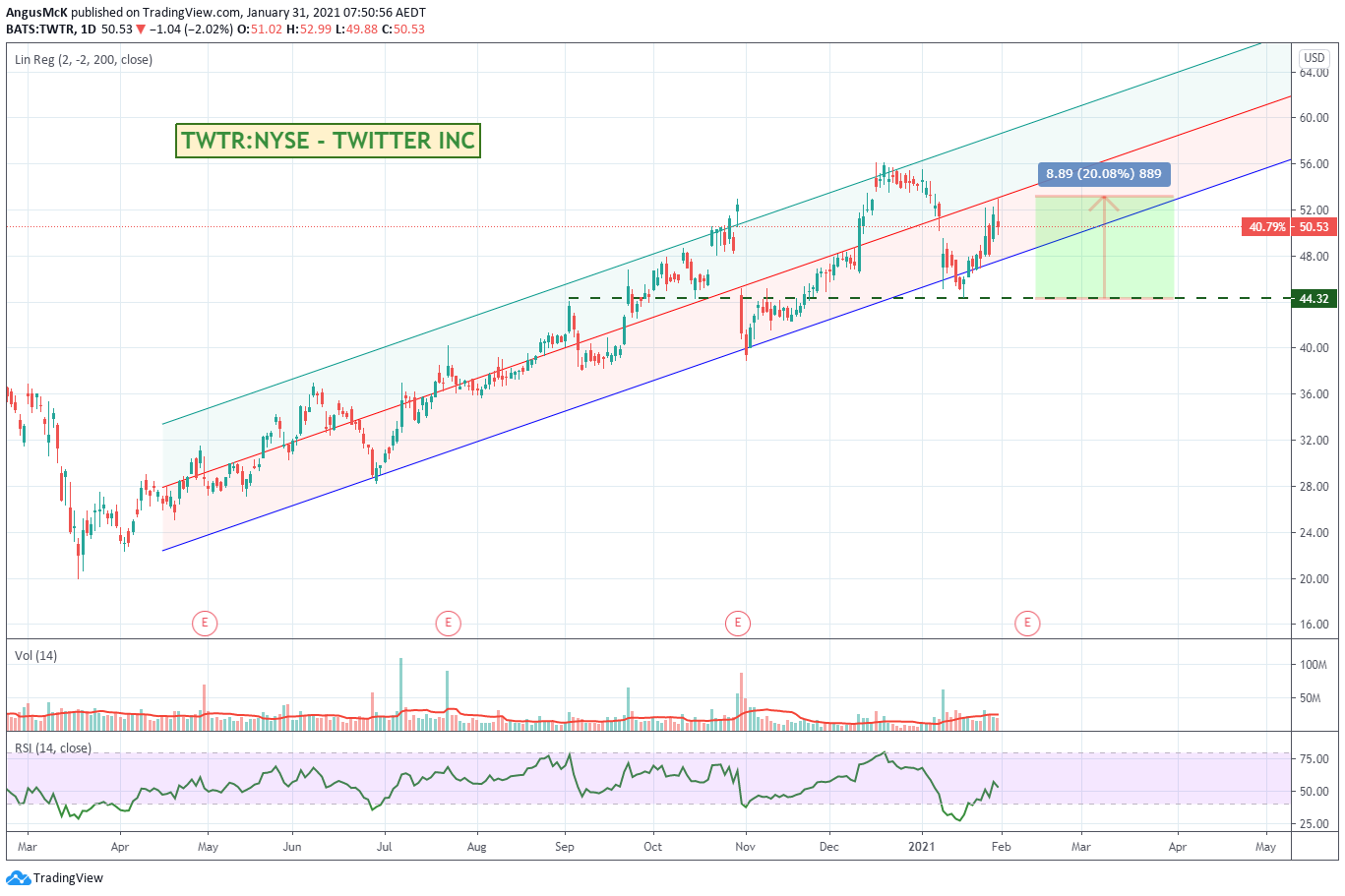Click the 60.00 price axis label
The image size is (1345, 896).
coord(1314,118)
